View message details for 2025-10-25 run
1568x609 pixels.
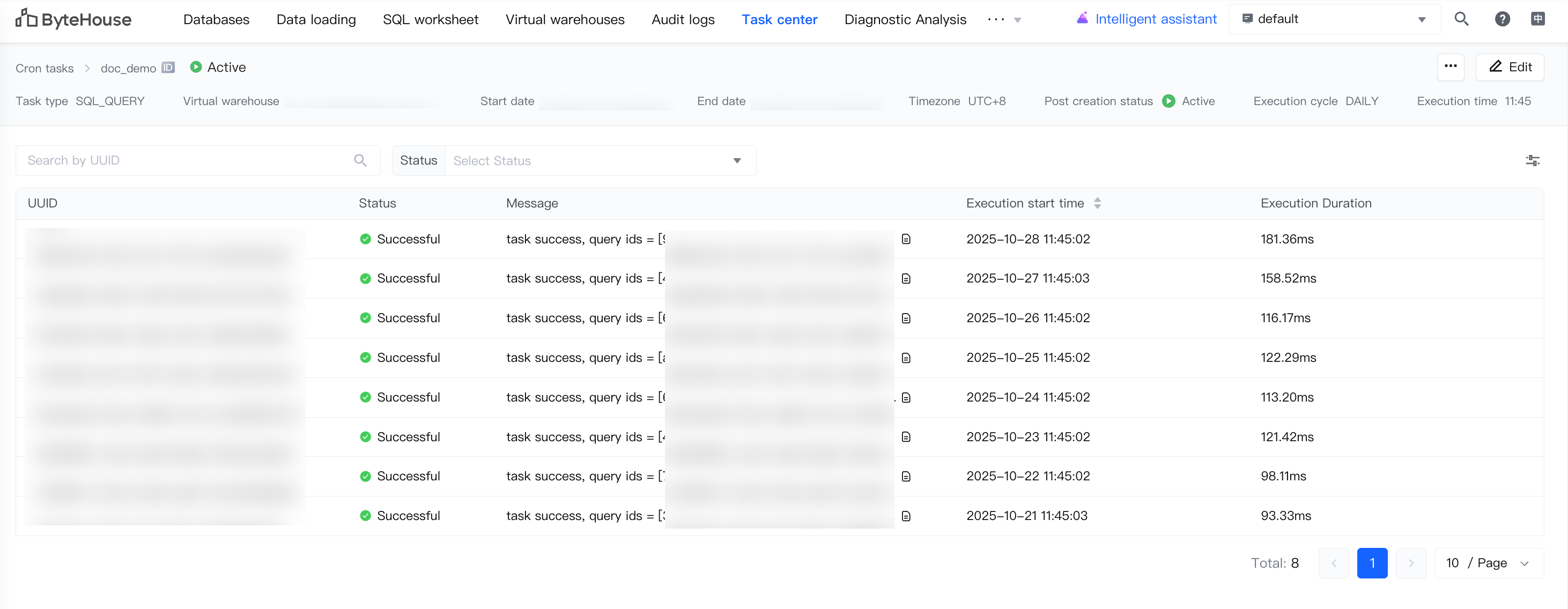pos(906,358)
